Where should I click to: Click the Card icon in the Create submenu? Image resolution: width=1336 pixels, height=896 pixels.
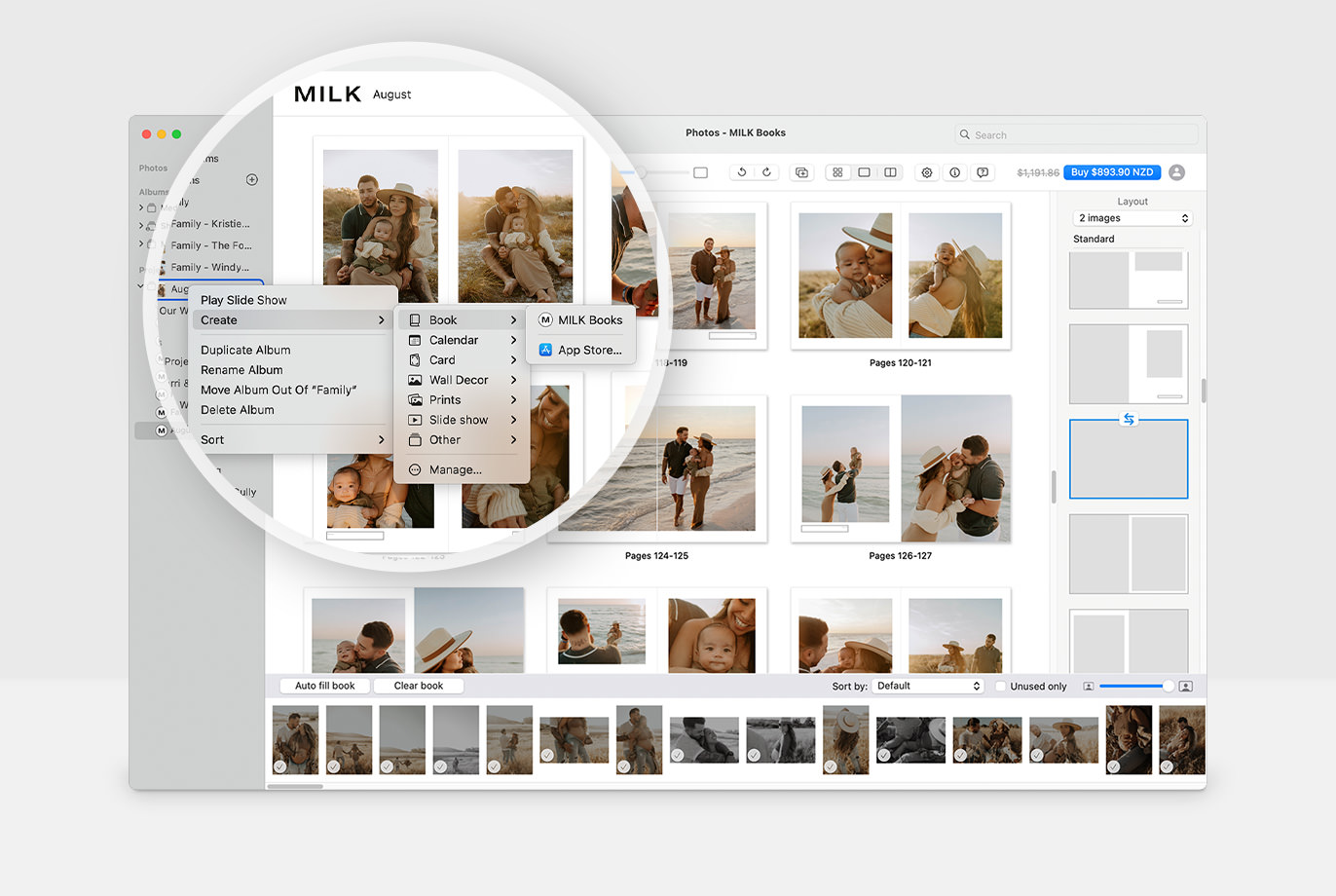(x=415, y=360)
